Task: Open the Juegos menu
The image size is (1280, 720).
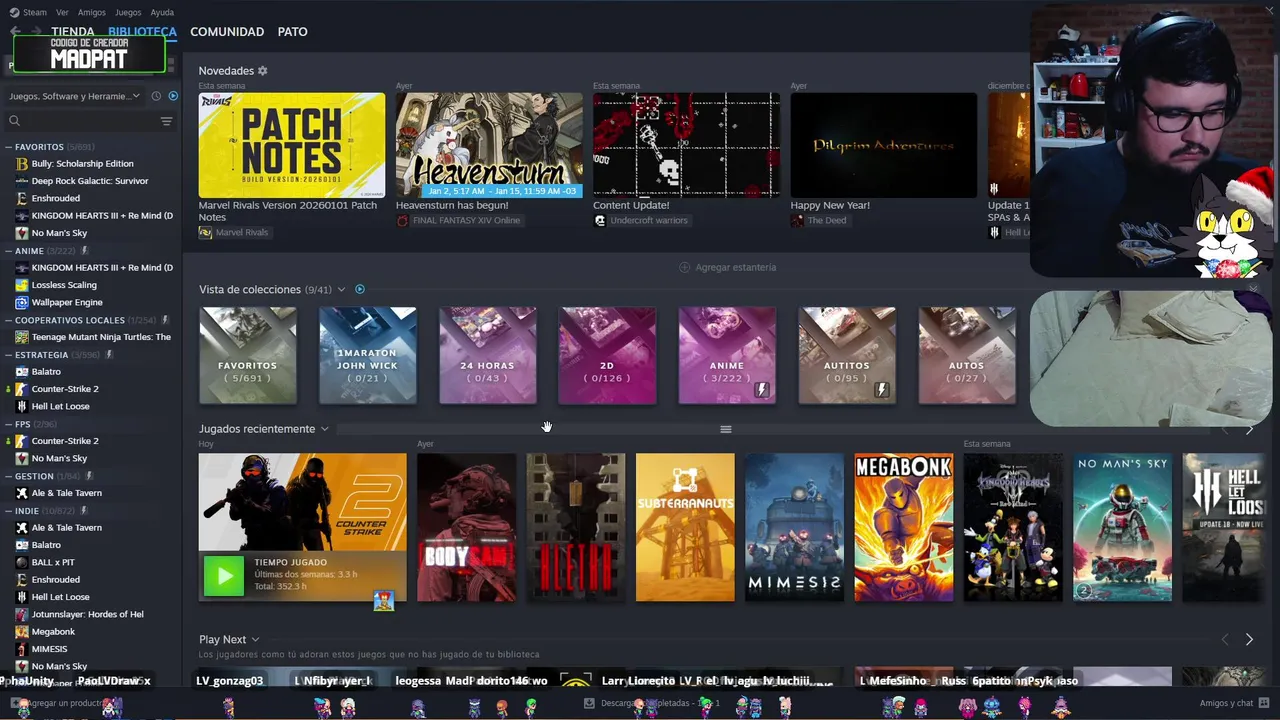Action: (128, 12)
